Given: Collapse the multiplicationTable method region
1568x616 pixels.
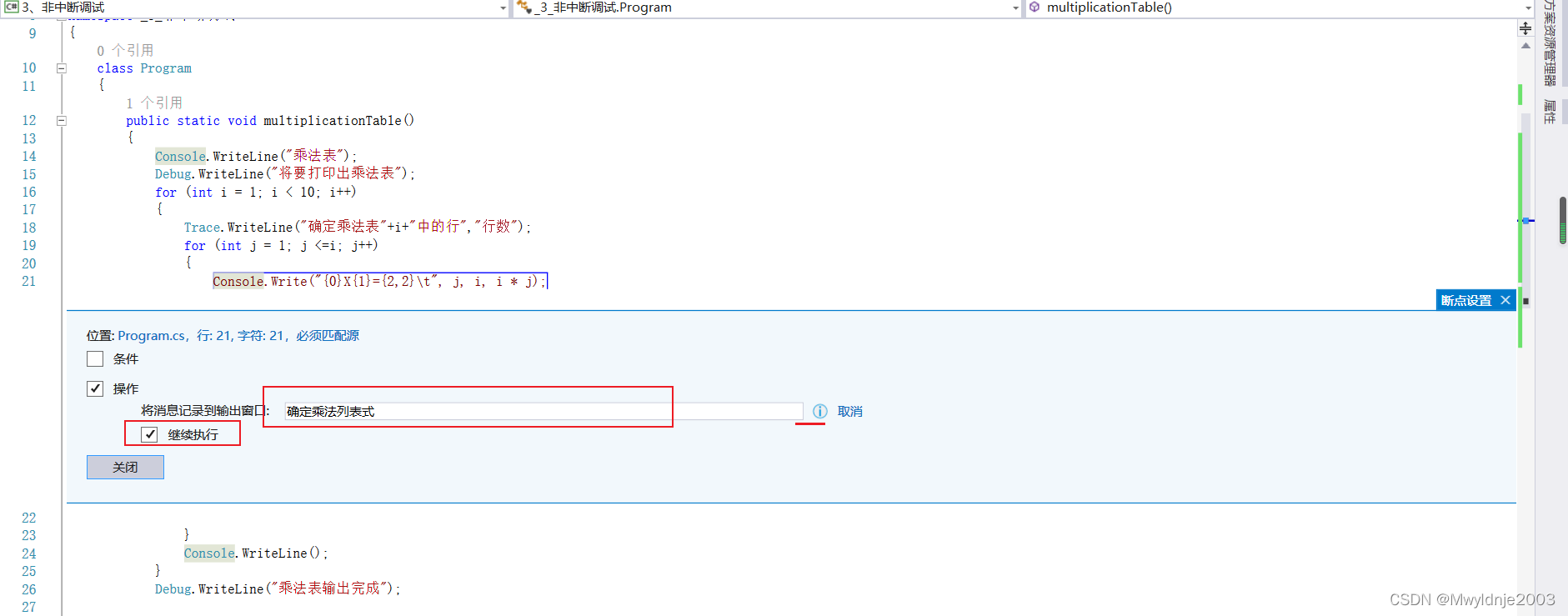Looking at the screenshot, I should (61, 121).
